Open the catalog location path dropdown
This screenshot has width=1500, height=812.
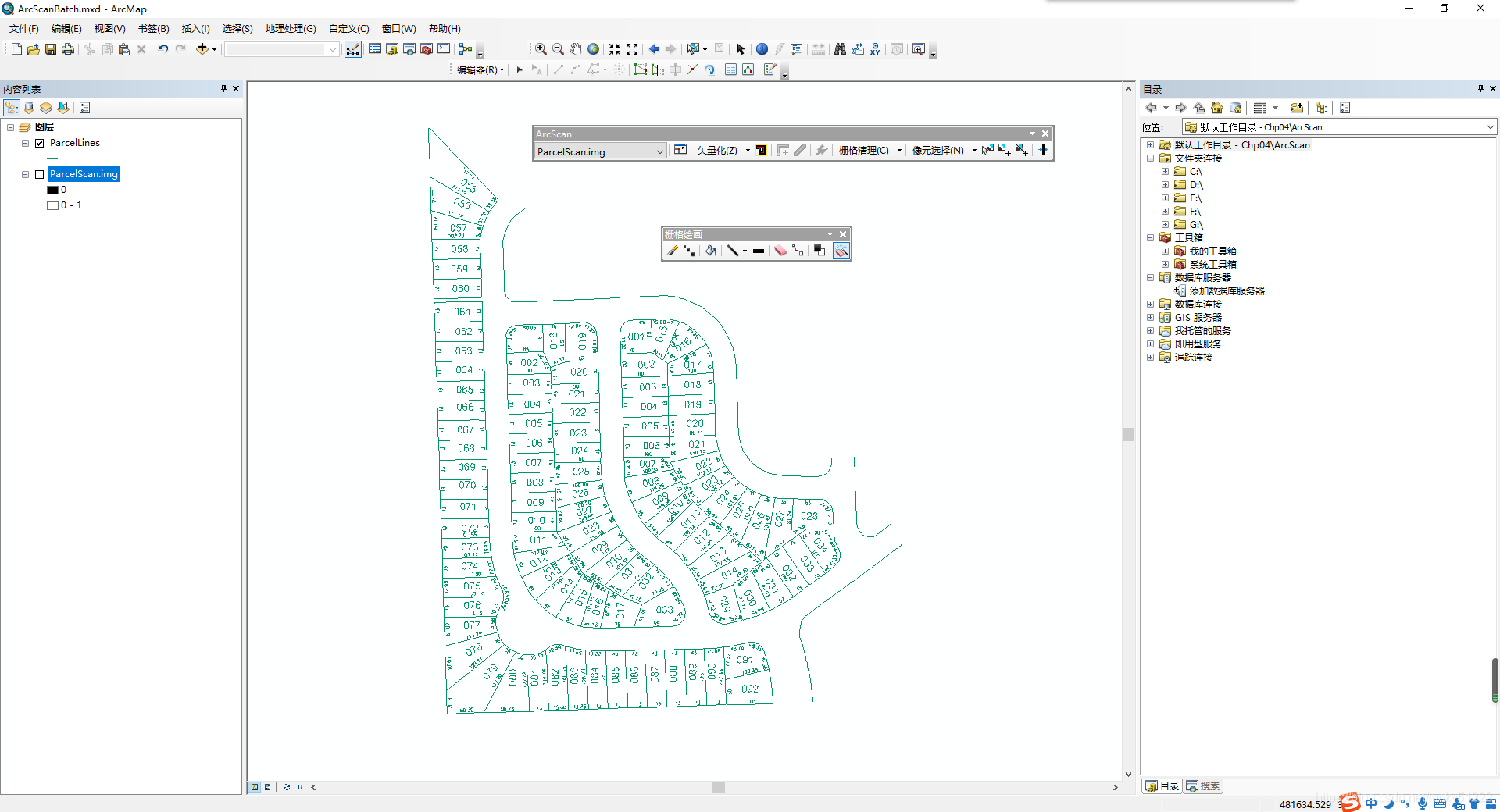(x=1490, y=127)
